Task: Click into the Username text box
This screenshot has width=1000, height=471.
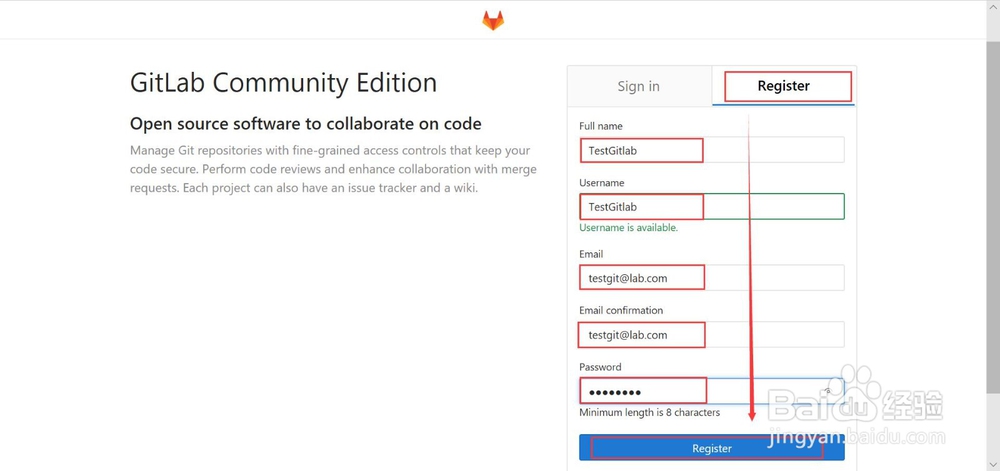Action: [x=711, y=207]
